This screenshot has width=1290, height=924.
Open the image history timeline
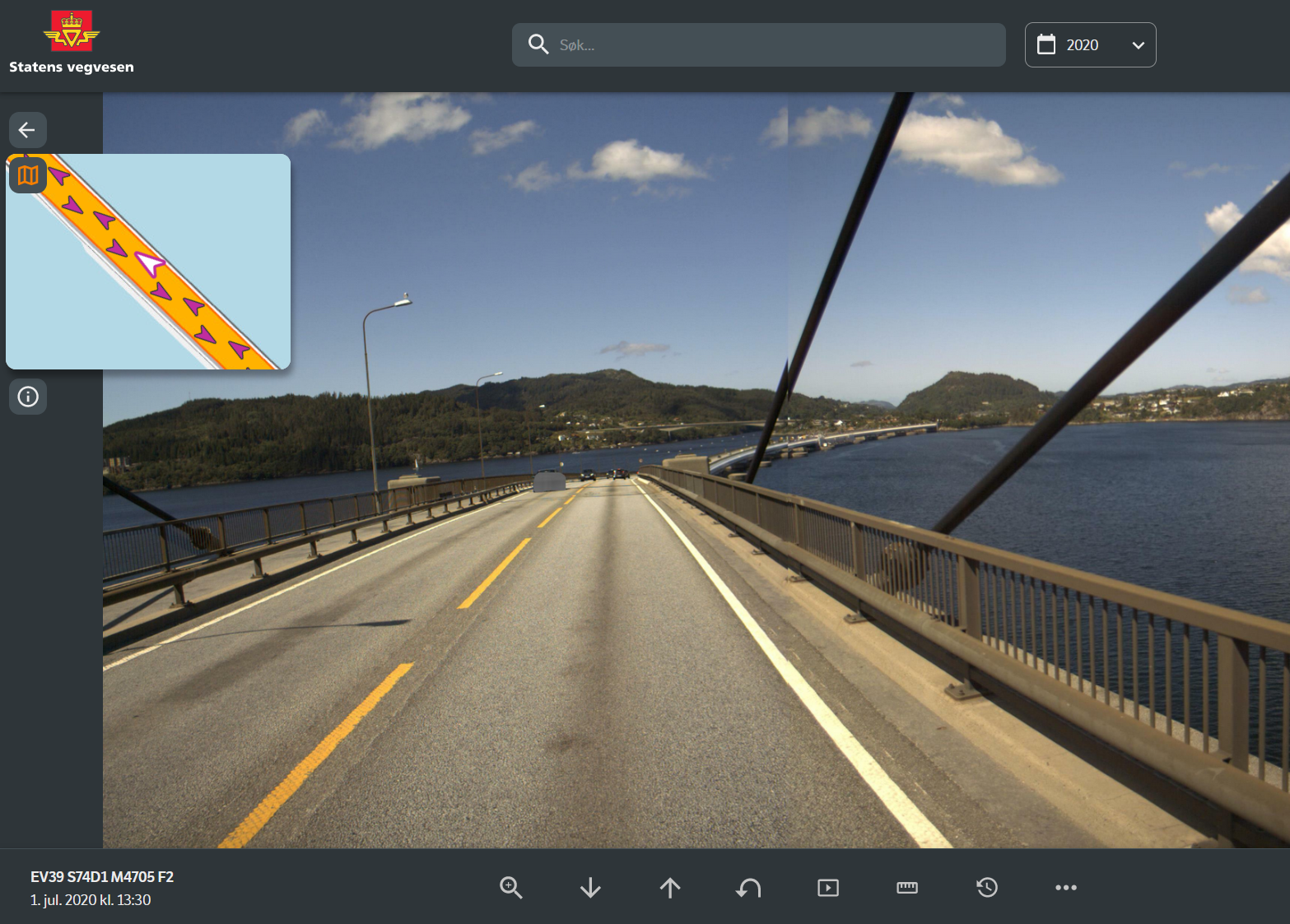tap(986, 887)
